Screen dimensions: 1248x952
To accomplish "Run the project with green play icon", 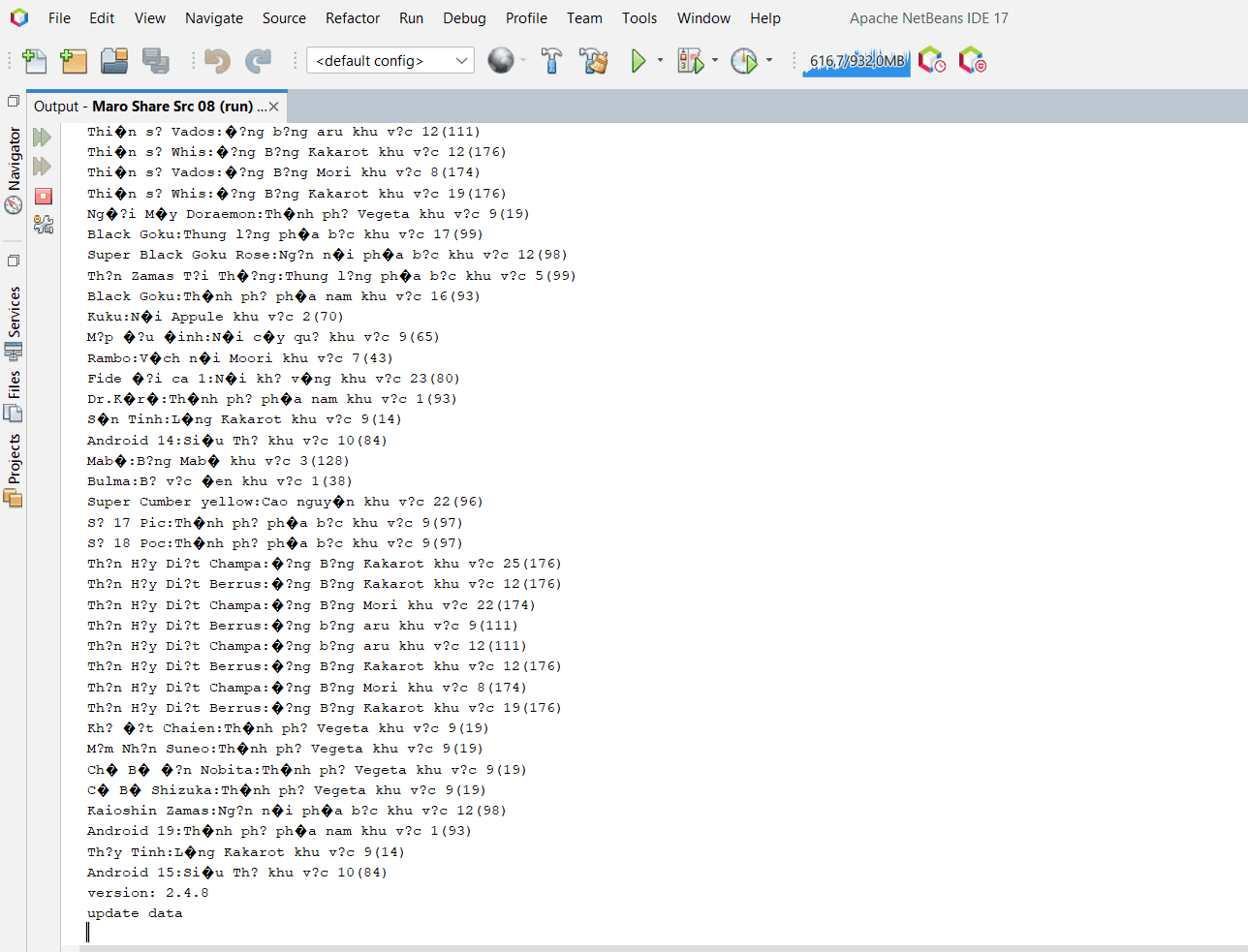I will pos(639,61).
